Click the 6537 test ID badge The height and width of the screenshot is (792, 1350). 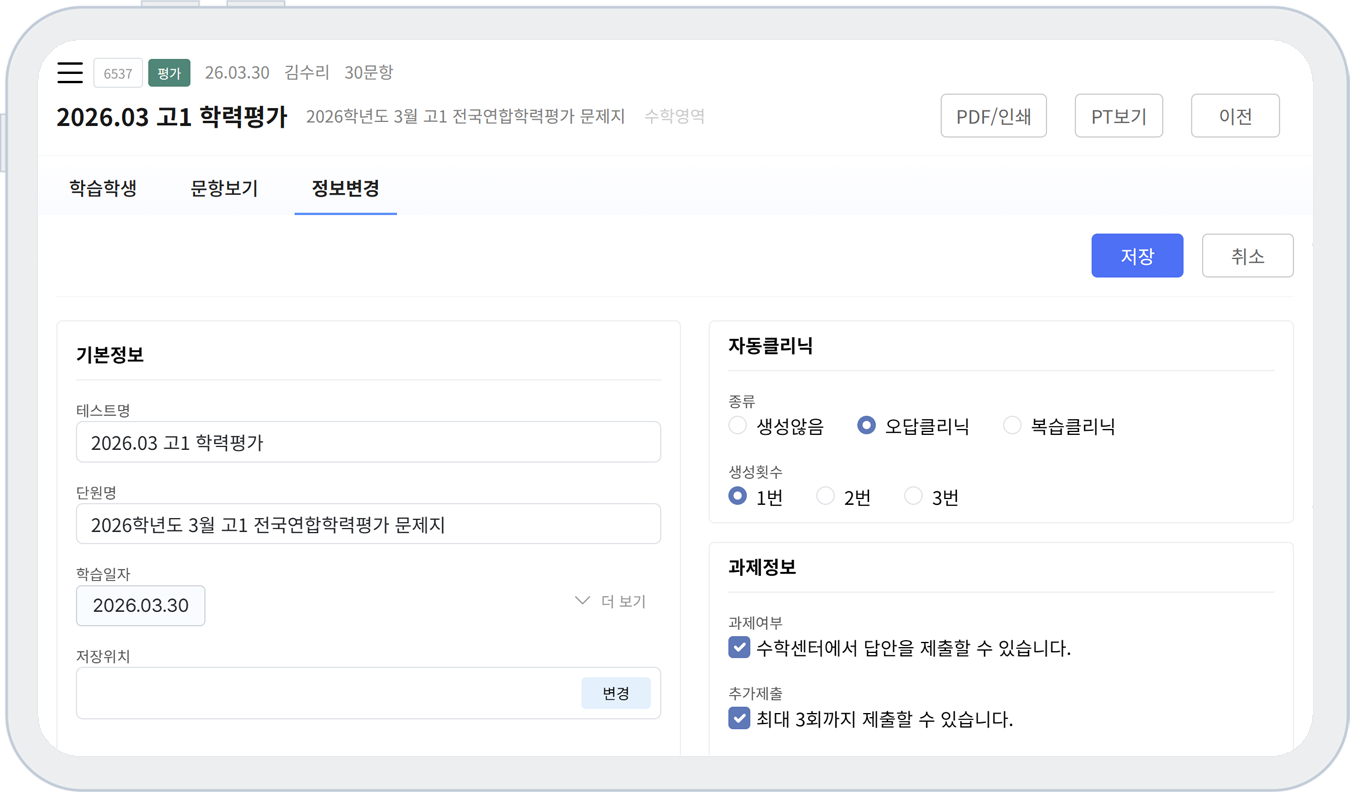[118, 73]
